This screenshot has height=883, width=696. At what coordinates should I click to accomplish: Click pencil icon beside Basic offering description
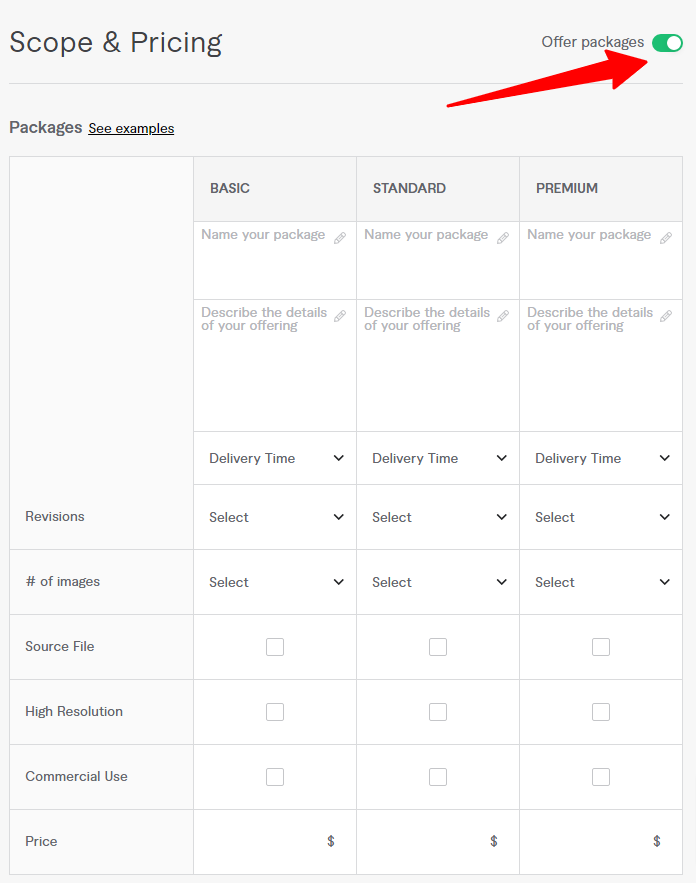[340, 316]
